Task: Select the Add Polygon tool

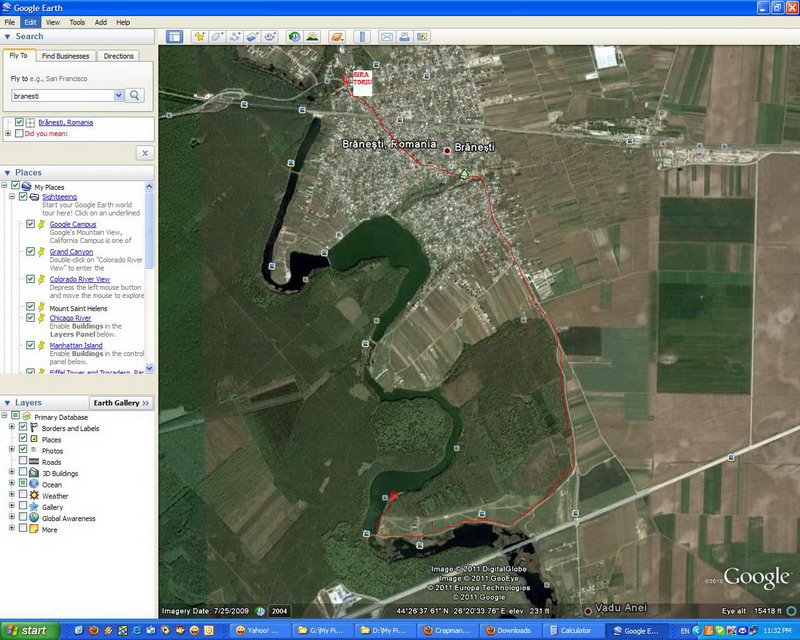Action: click(x=217, y=37)
